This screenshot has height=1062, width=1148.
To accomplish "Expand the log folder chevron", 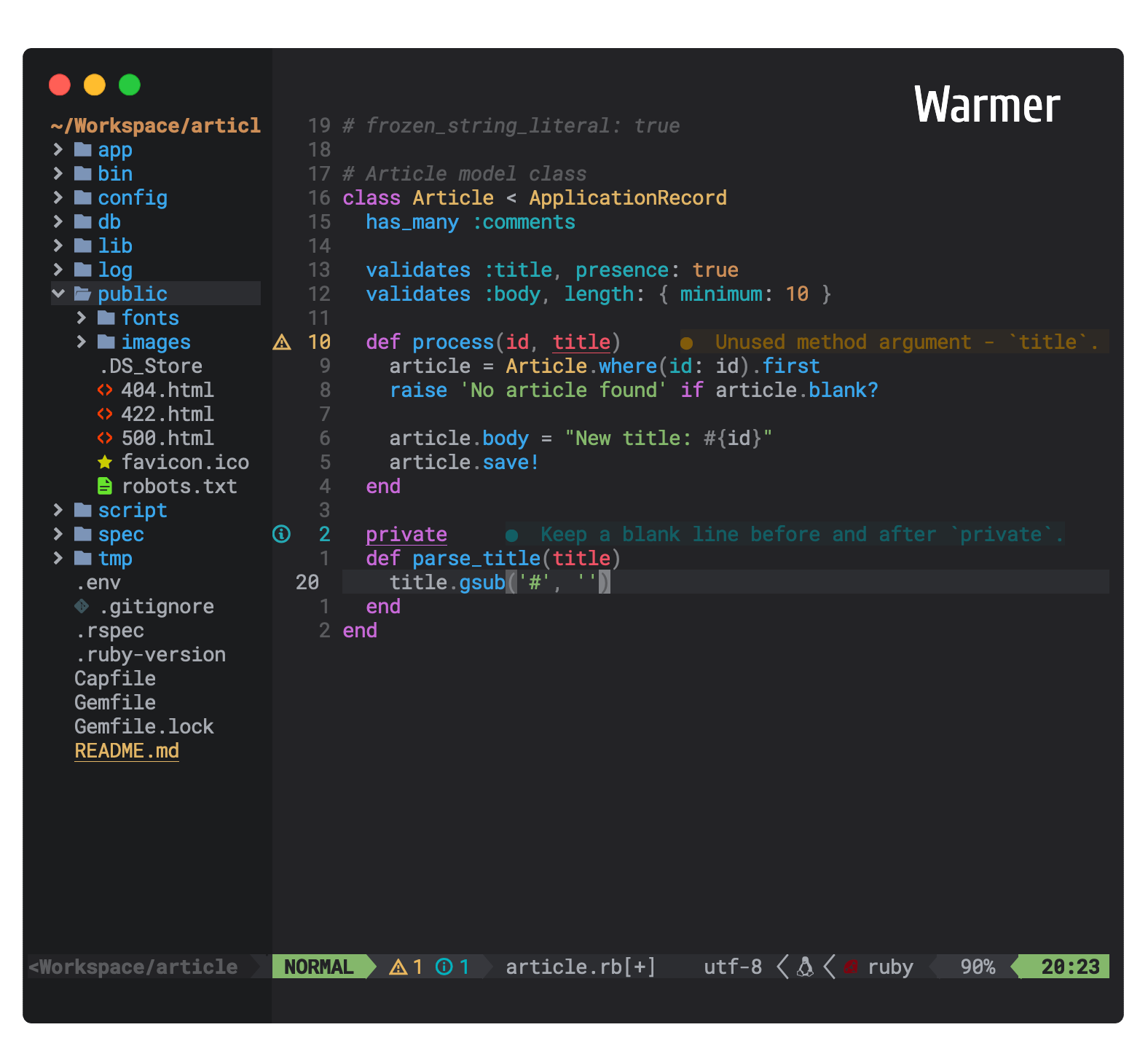I will (x=58, y=270).
